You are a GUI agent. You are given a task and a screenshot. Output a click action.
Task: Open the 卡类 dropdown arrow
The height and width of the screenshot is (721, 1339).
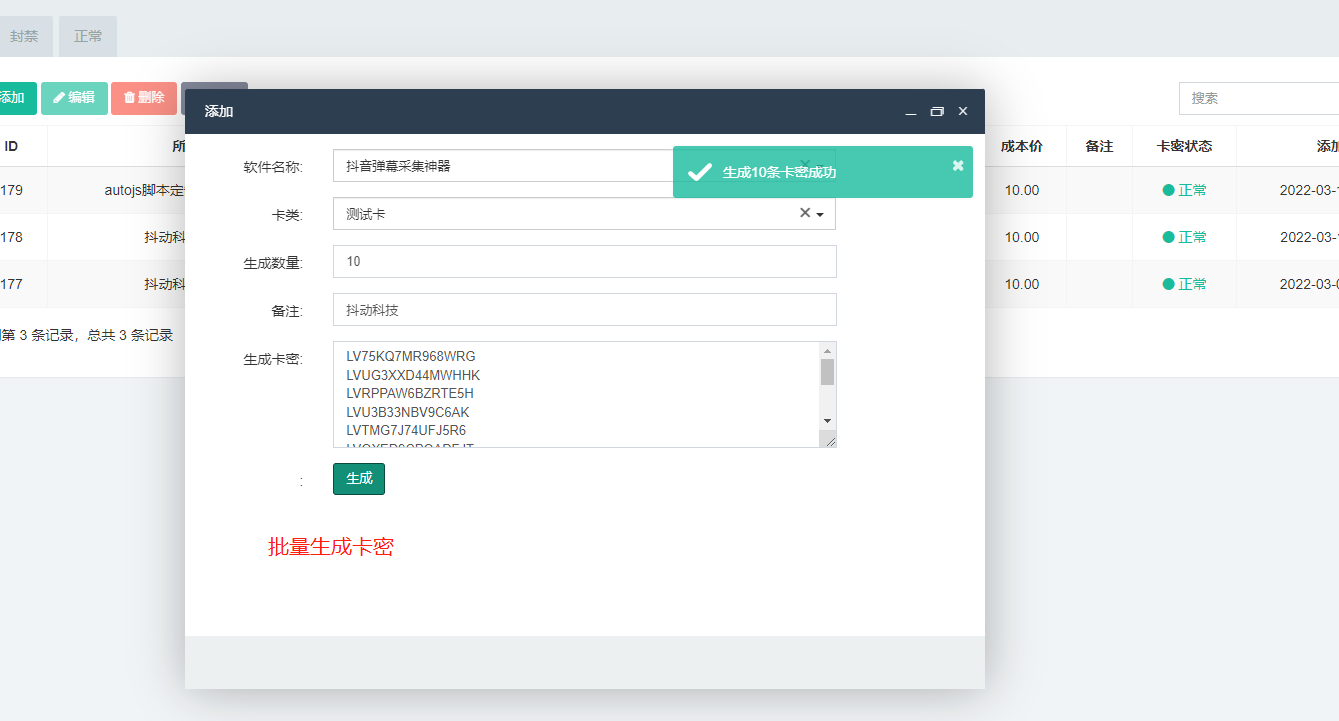[820, 214]
